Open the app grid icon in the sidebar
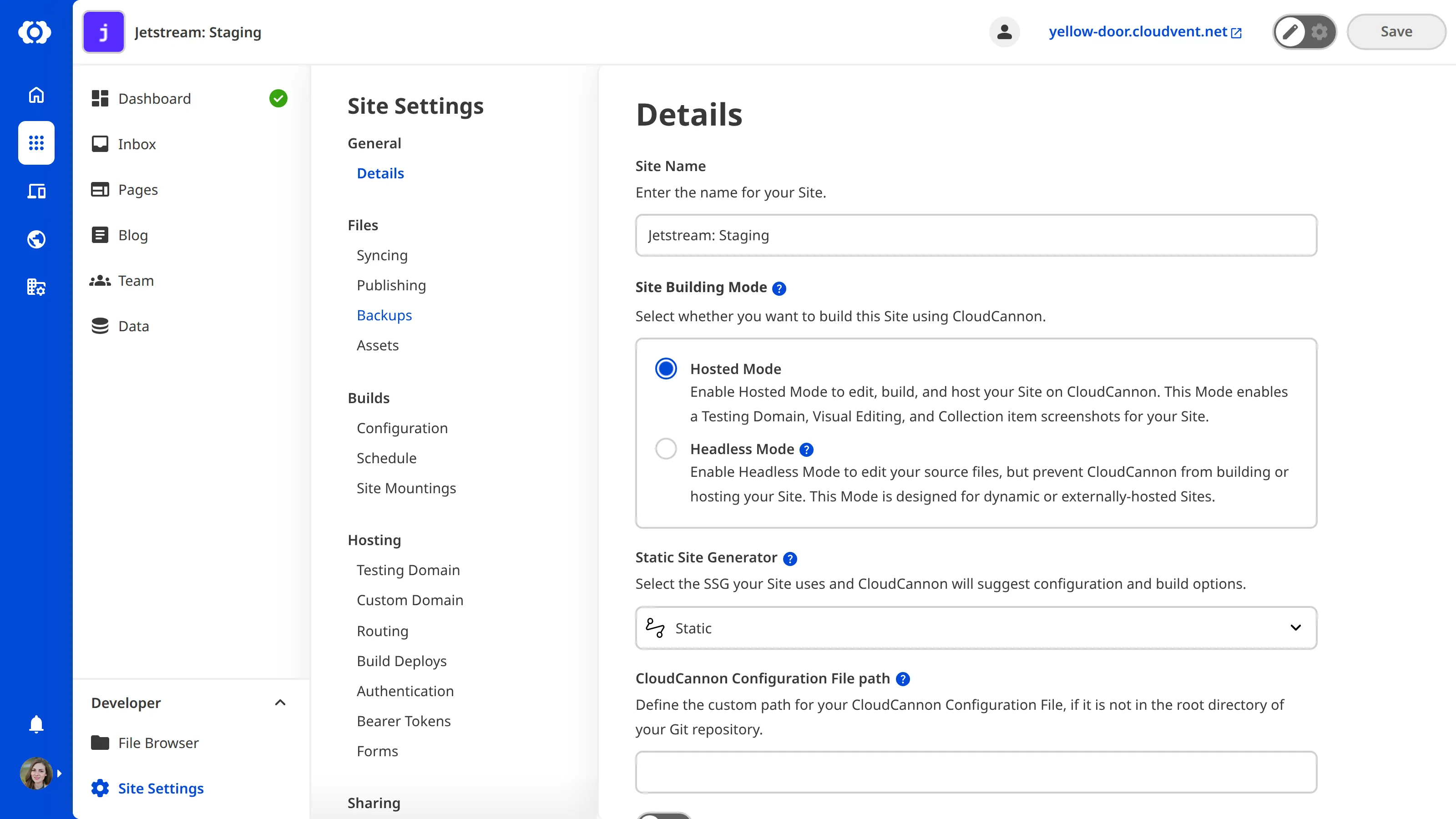This screenshot has width=1456, height=819. tap(35, 143)
